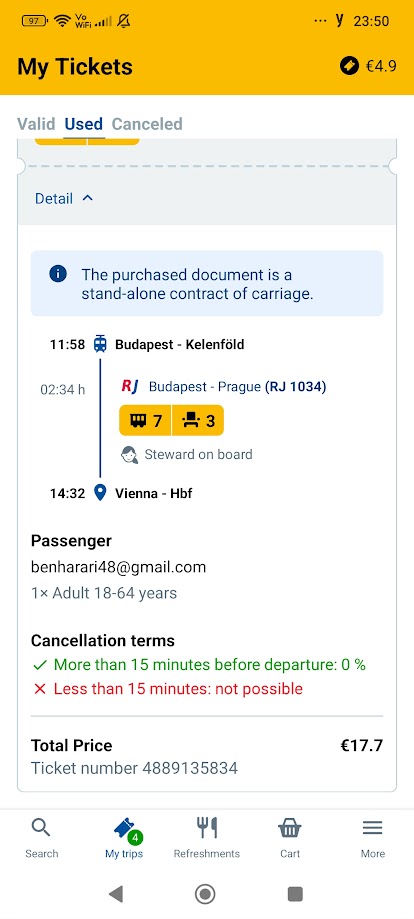Tap Android back navigation button
Viewport: 414px width, 919px height.
click(x=116, y=894)
